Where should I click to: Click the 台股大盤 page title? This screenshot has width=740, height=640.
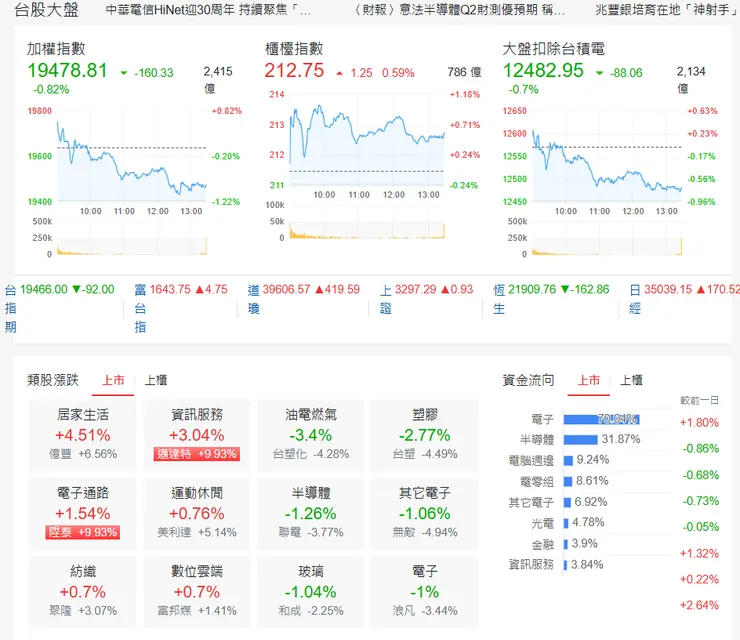pyautogui.click(x=46, y=10)
